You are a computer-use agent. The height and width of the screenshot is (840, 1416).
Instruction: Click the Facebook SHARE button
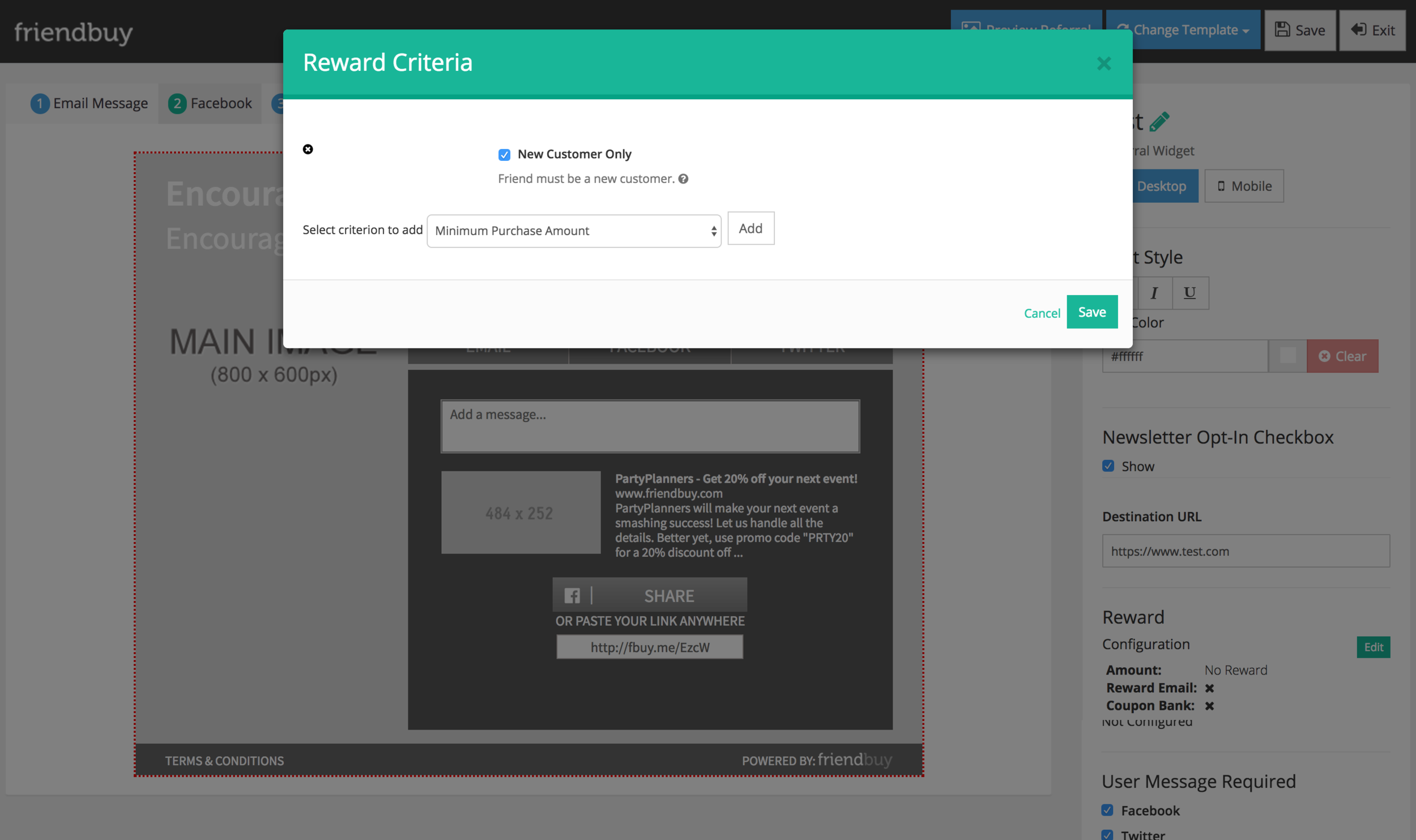[x=650, y=595]
